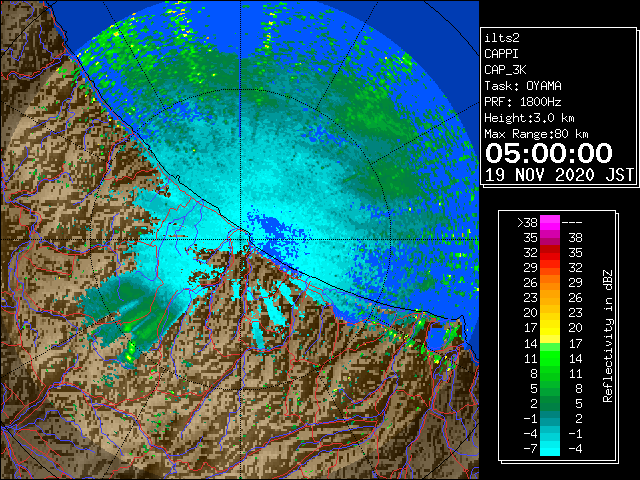
Task: Click the 'Max Range:80 km' line
Action: 536,134
